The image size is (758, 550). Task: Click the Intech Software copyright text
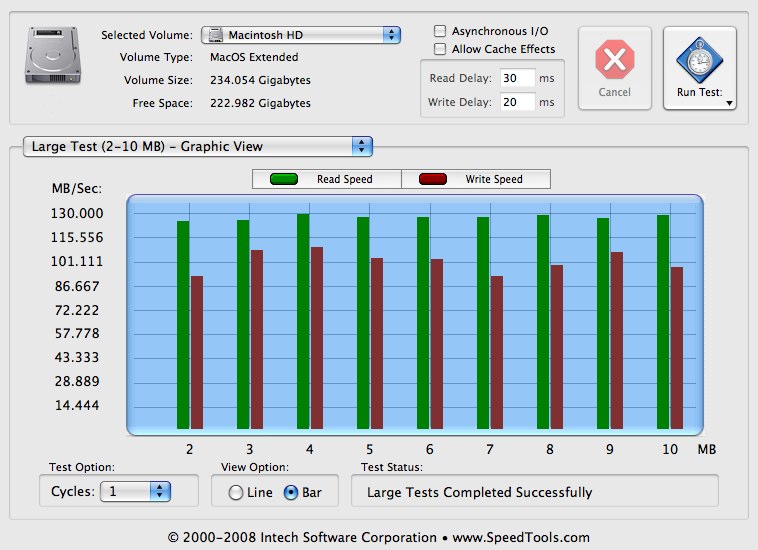[x=379, y=537]
